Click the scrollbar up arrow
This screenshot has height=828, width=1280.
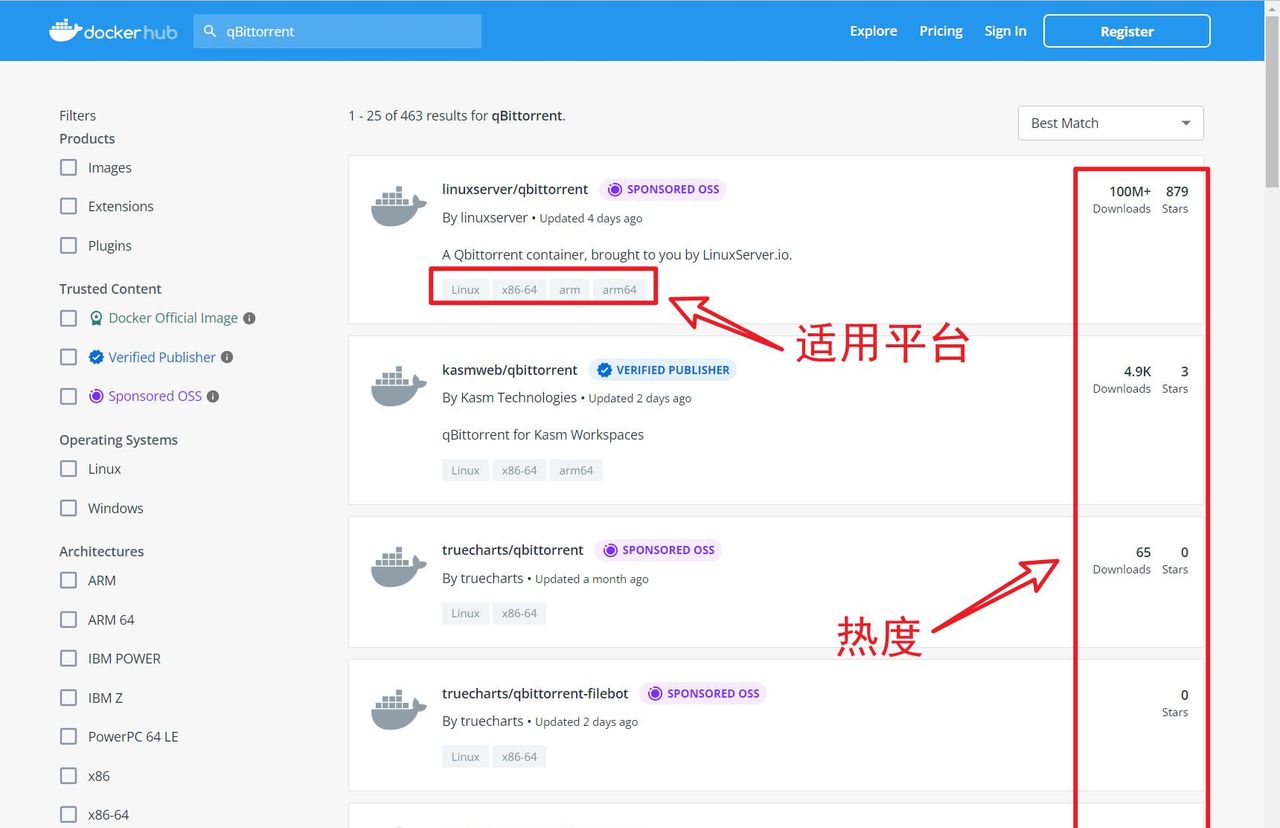[x=1272, y=8]
